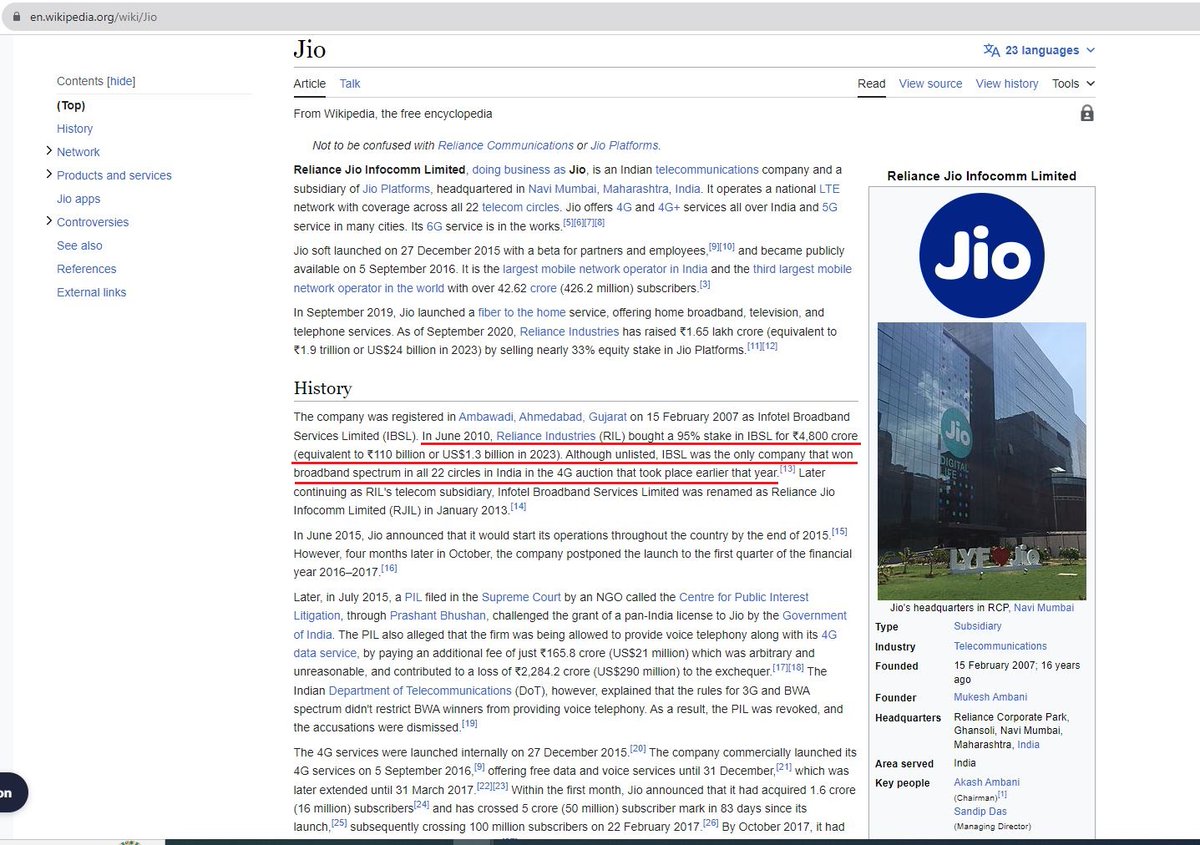Viewport: 1200px width, 845px height.
Task: Open Centre for Public Interest Litigation link
Action: coord(744,598)
